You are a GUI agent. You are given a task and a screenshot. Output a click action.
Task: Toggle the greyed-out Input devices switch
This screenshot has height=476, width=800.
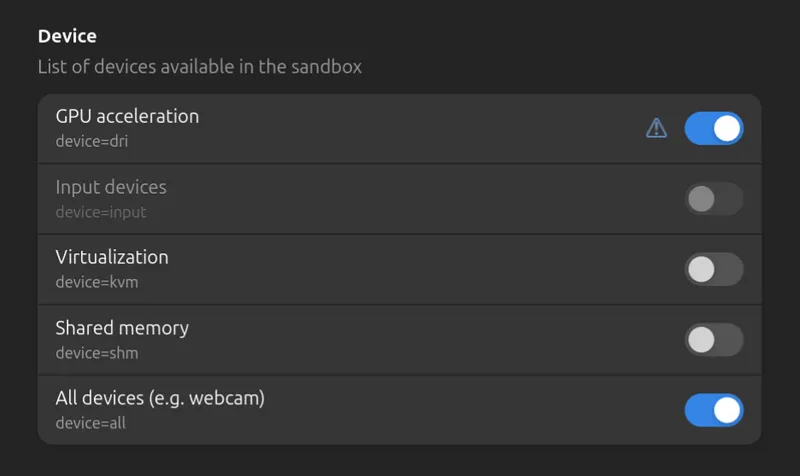point(714,198)
